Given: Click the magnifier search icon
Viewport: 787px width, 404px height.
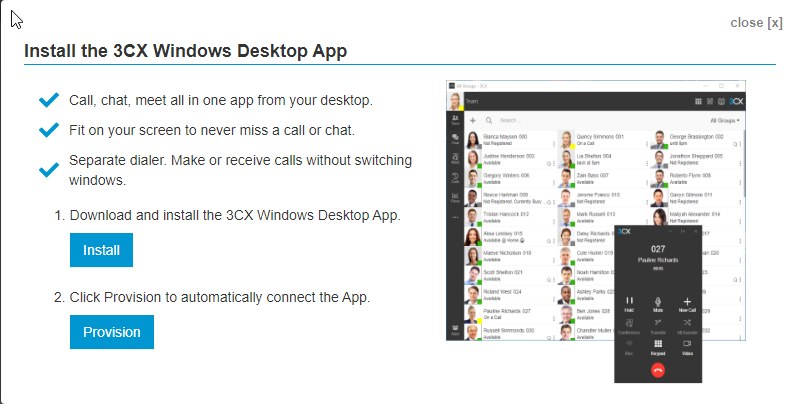Looking at the screenshot, I should point(488,120).
